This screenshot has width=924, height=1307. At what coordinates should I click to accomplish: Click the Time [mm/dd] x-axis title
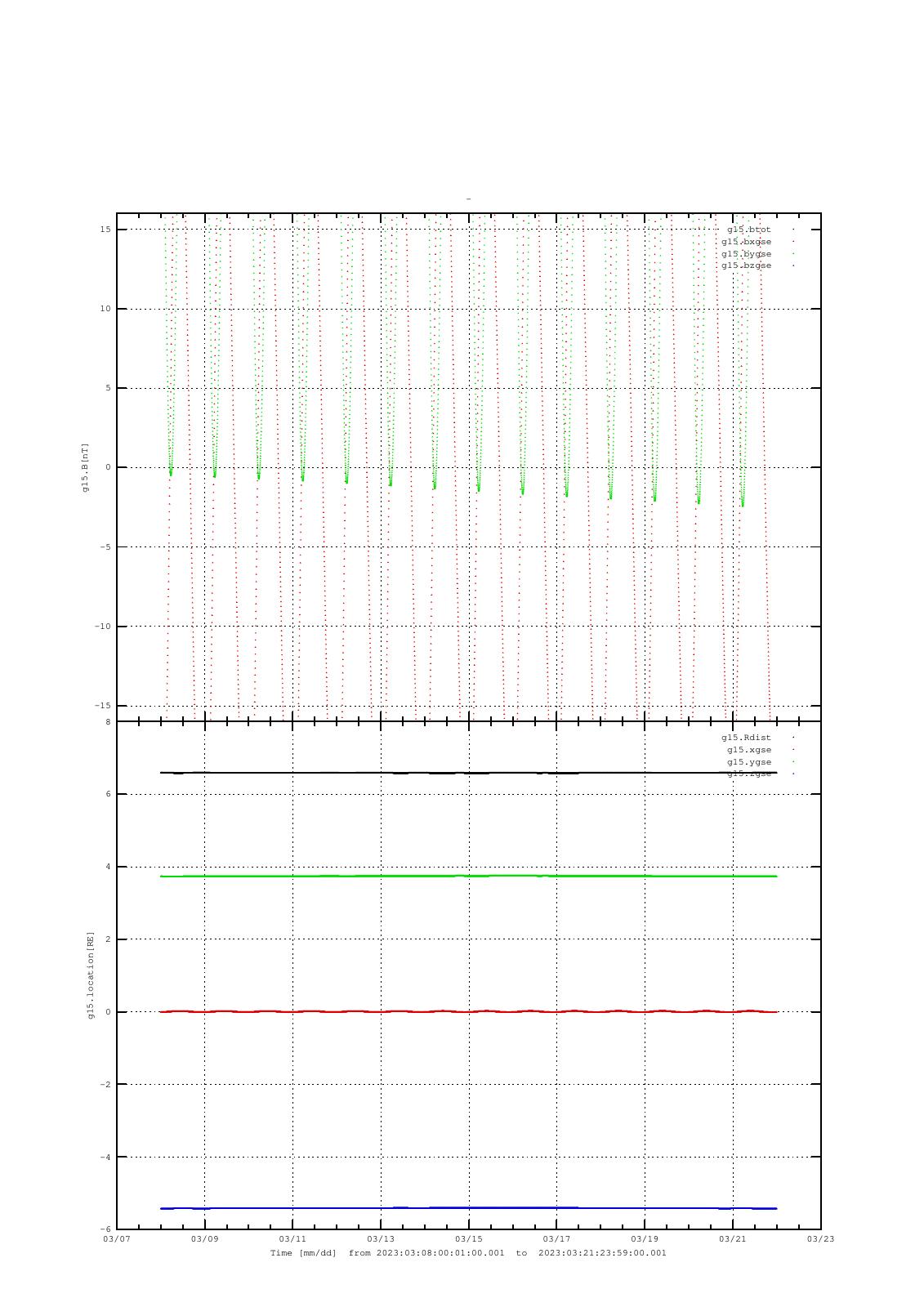303,1253
